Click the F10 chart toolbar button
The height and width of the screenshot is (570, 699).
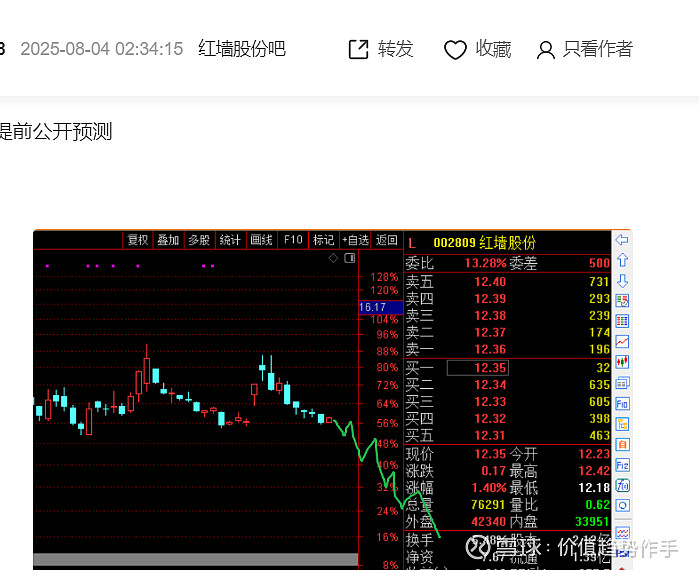point(292,240)
